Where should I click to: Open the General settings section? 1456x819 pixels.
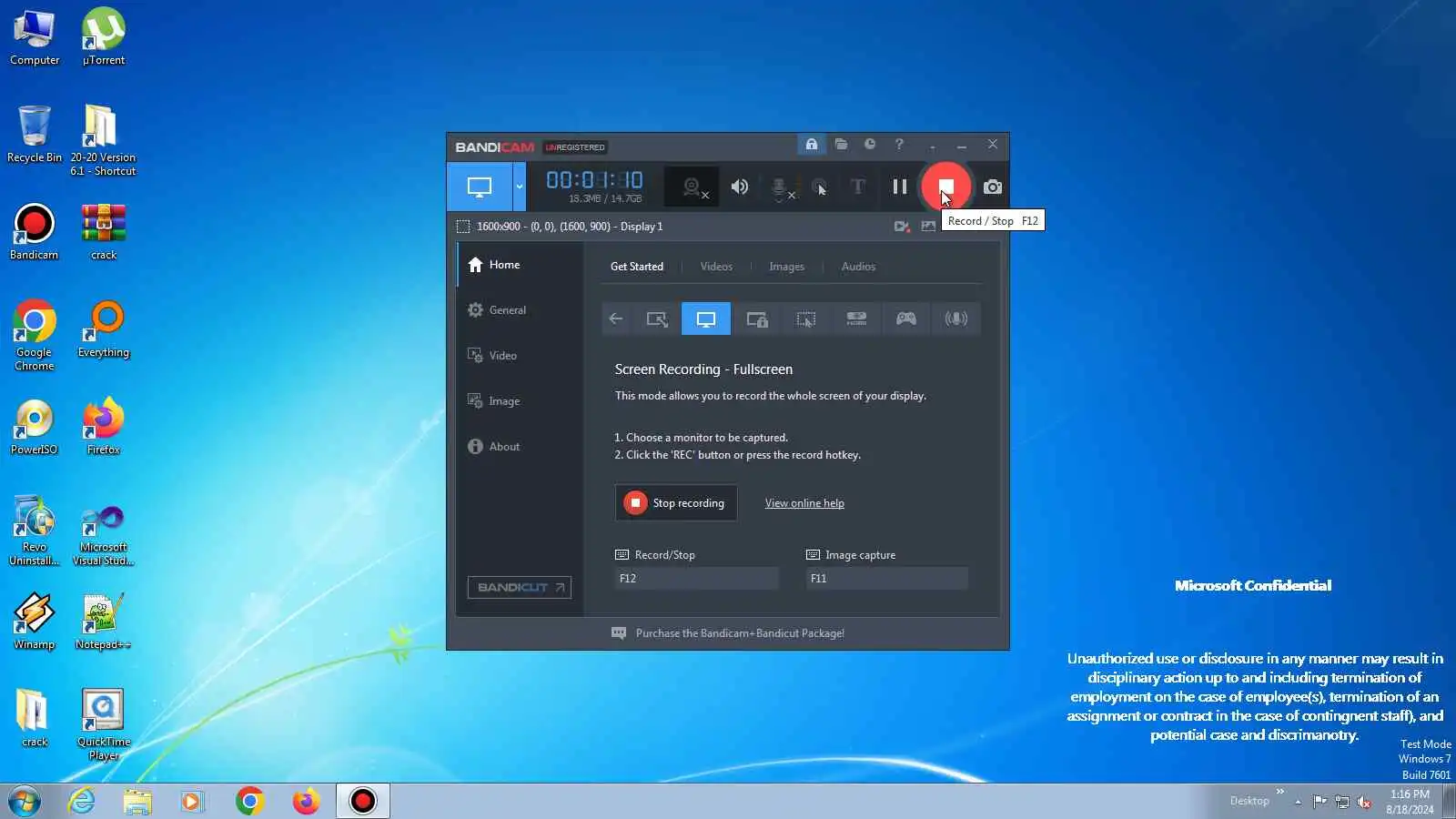[520, 310]
